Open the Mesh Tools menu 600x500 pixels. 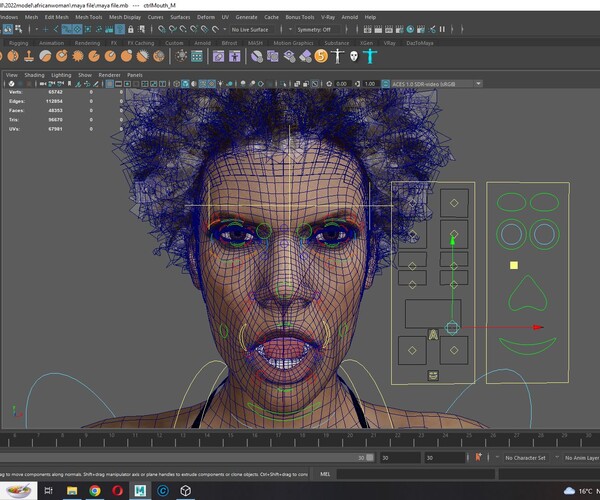[x=89, y=17]
